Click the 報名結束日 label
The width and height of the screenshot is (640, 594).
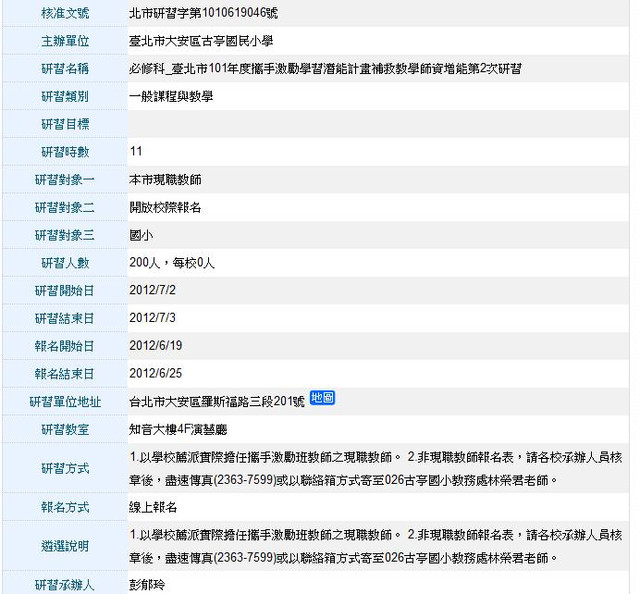coord(64,374)
